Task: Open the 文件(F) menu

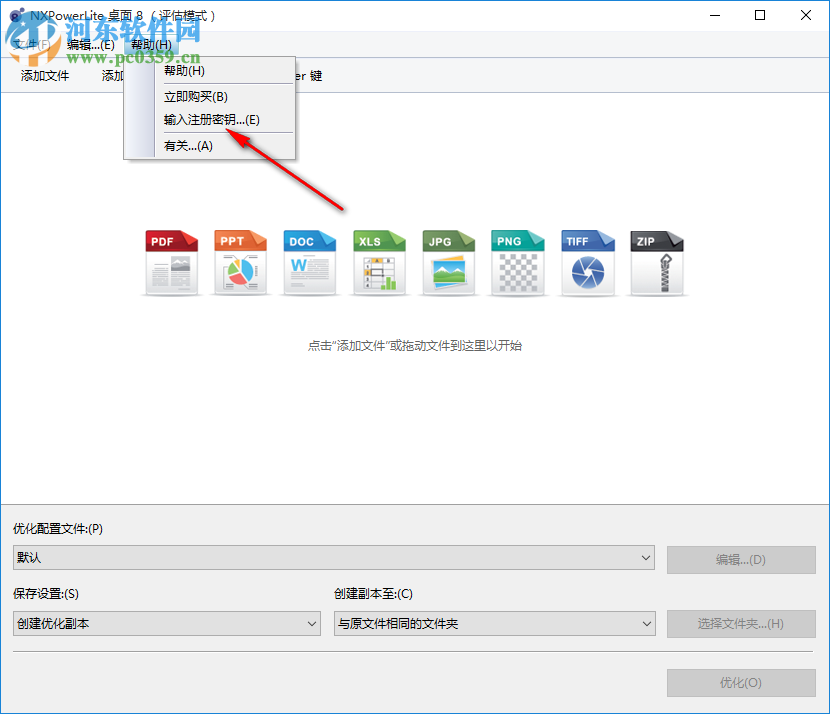Action: point(32,44)
